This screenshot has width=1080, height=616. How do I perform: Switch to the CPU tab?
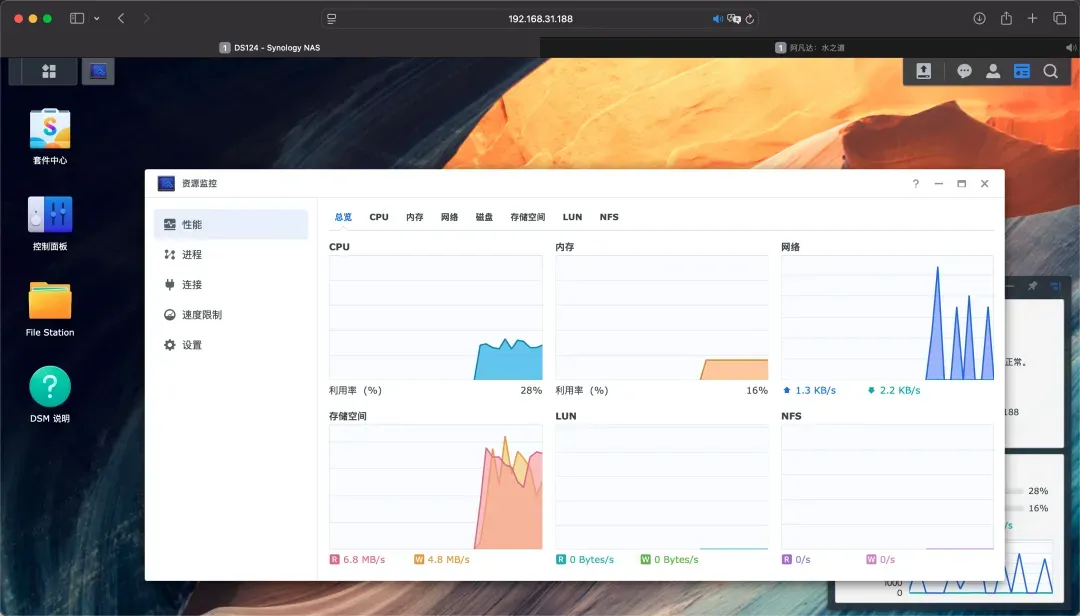click(x=379, y=217)
